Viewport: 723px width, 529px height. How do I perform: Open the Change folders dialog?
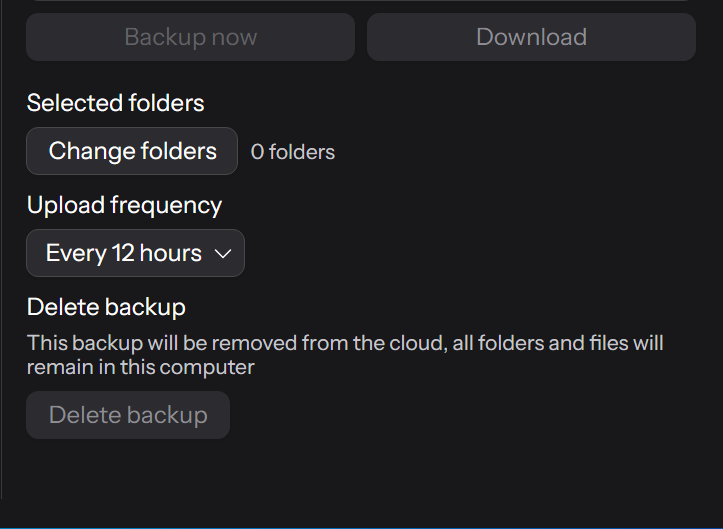click(x=132, y=152)
